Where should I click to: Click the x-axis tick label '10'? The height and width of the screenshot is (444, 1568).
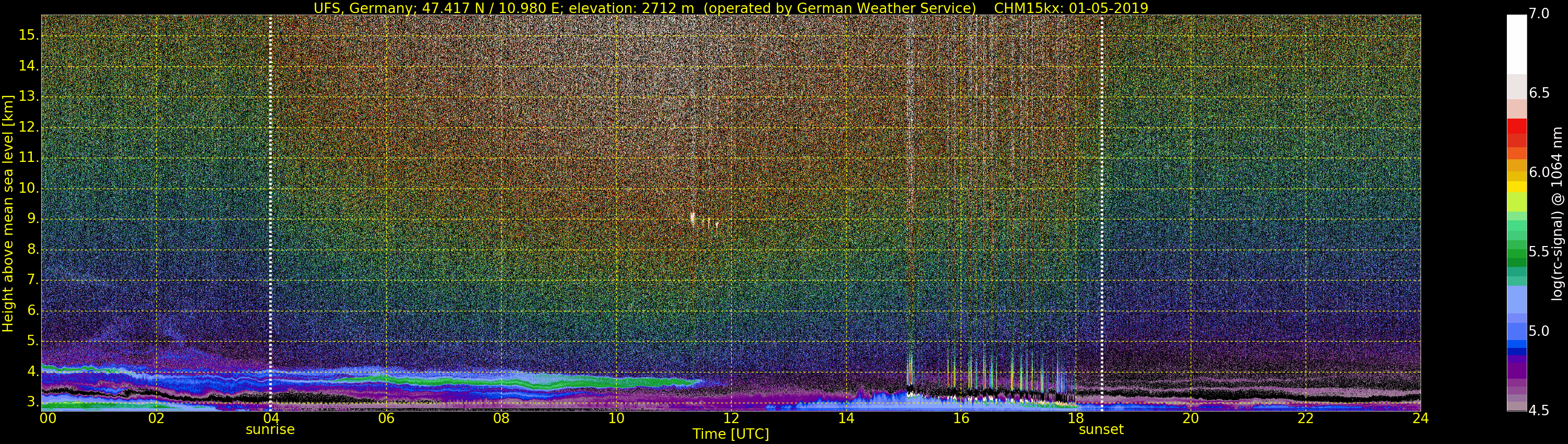616,418
